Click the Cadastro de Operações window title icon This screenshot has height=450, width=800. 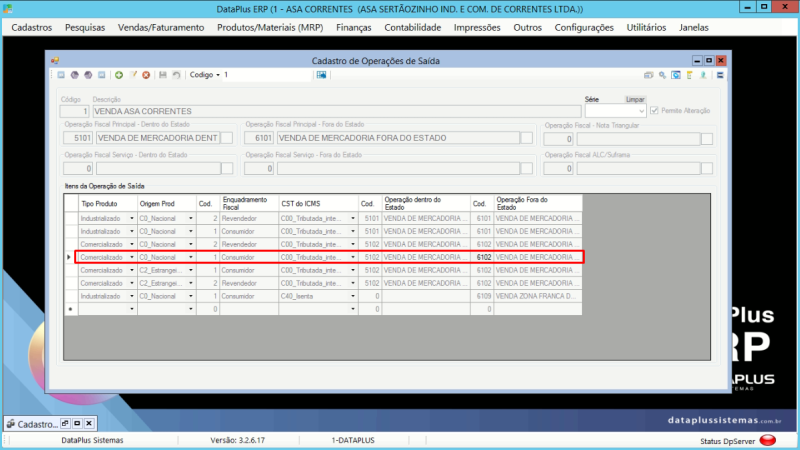point(55,61)
